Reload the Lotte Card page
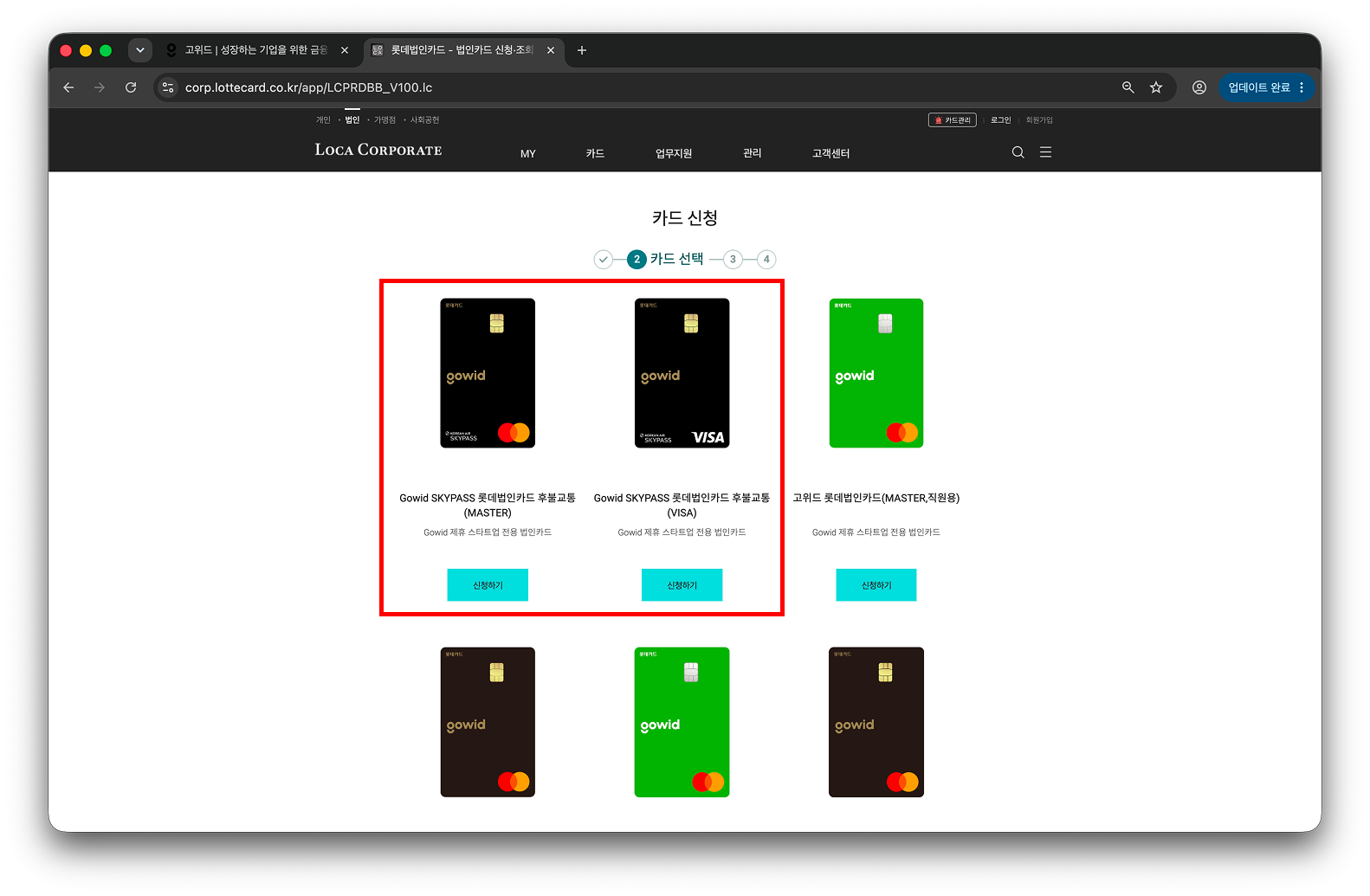The image size is (1370, 896). [131, 87]
